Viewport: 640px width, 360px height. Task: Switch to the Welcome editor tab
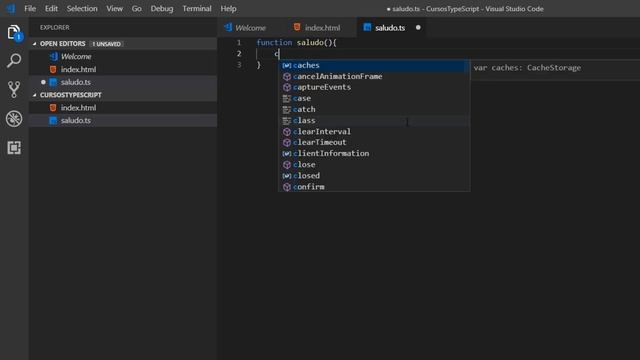pos(251,28)
